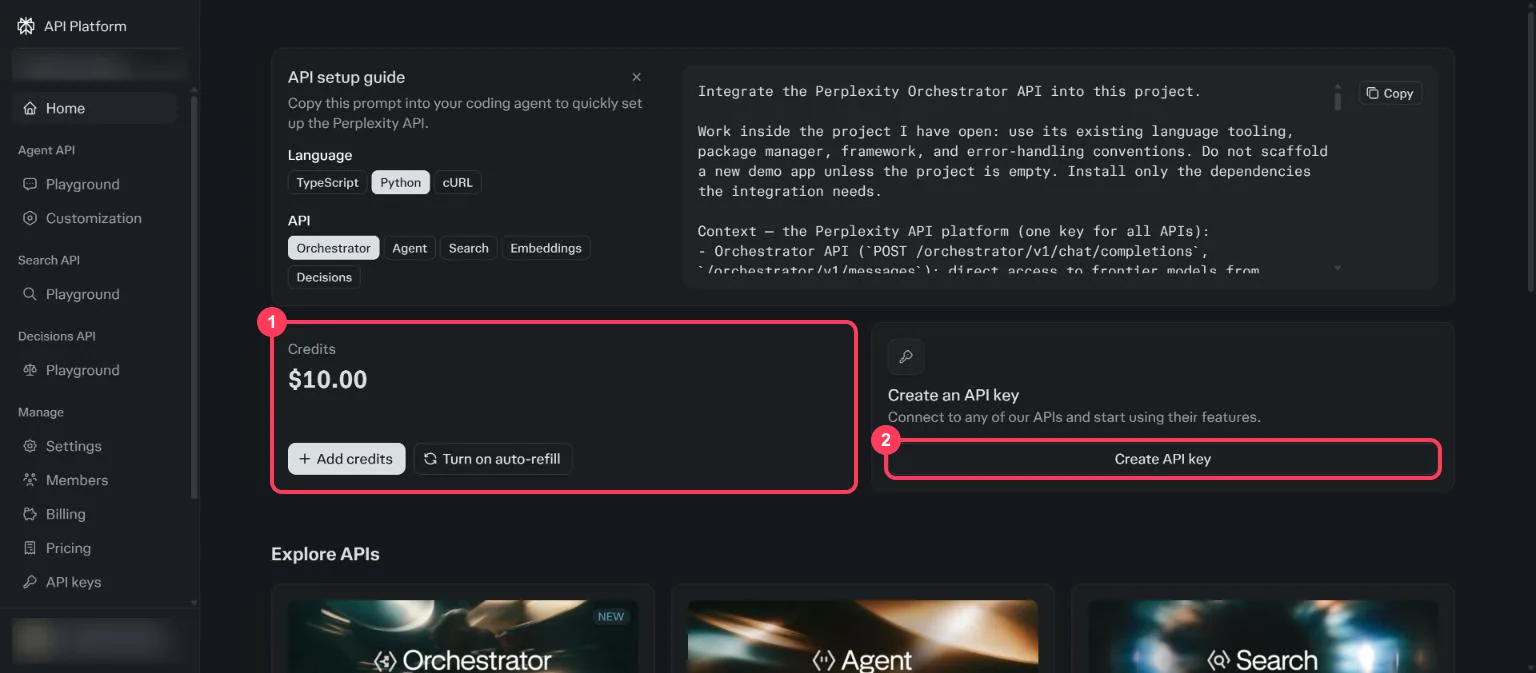1536x673 pixels.
Task: Choose Agent API option
Action: [x=410, y=248]
